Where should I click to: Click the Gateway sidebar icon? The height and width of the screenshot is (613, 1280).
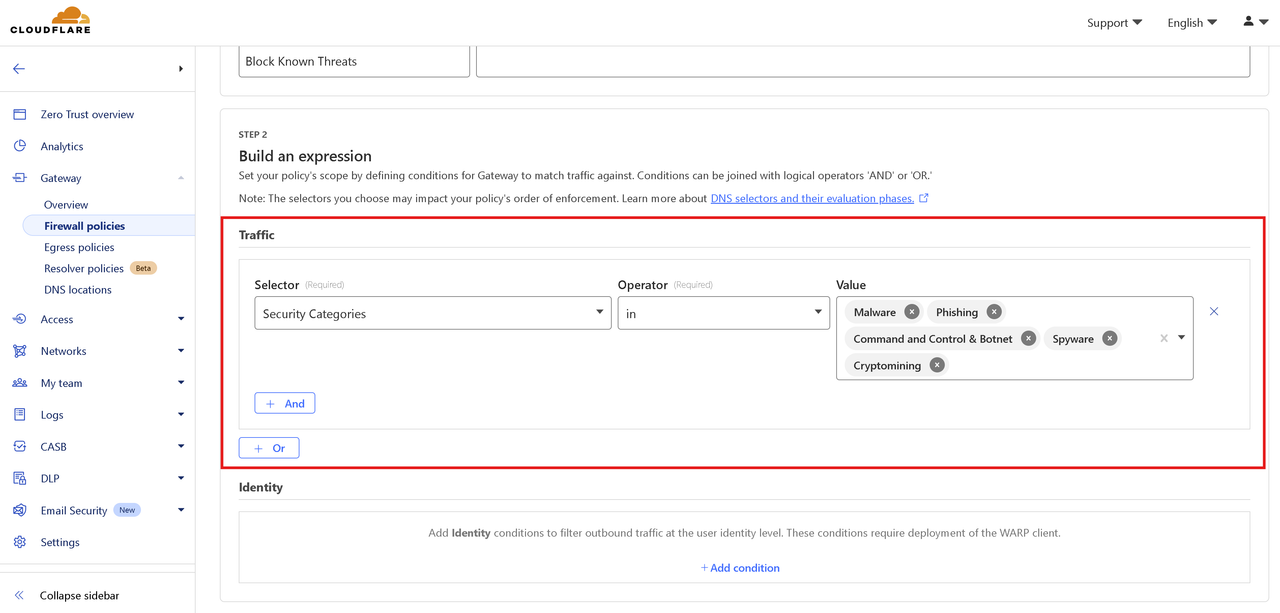click(19, 178)
